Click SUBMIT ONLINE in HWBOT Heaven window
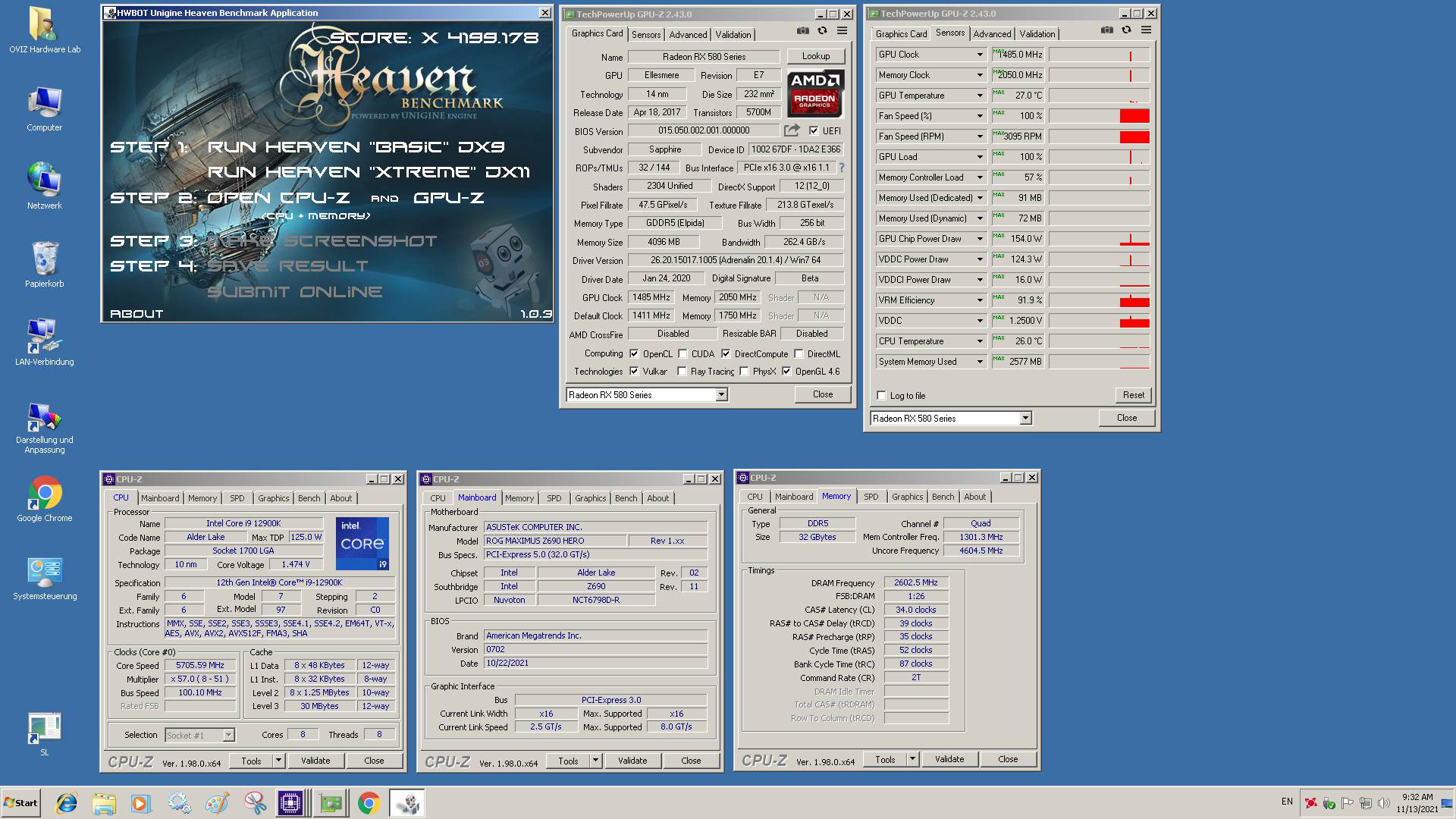The image size is (1456, 819). tap(294, 292)
